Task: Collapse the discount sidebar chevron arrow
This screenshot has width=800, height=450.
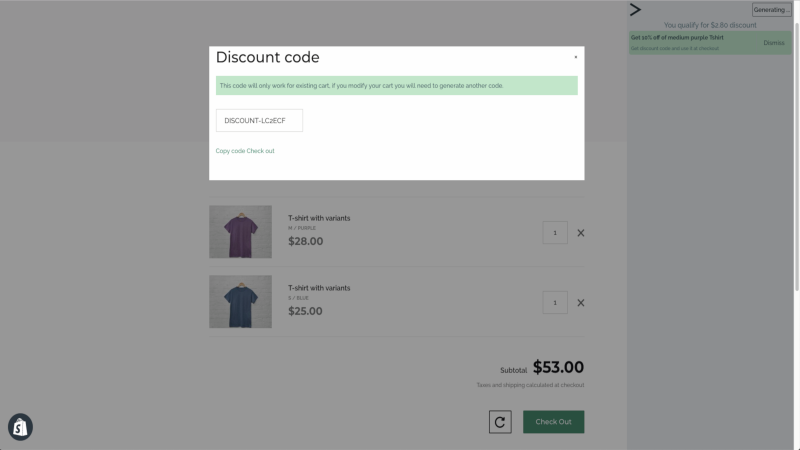Action: (x=635, y=10)
